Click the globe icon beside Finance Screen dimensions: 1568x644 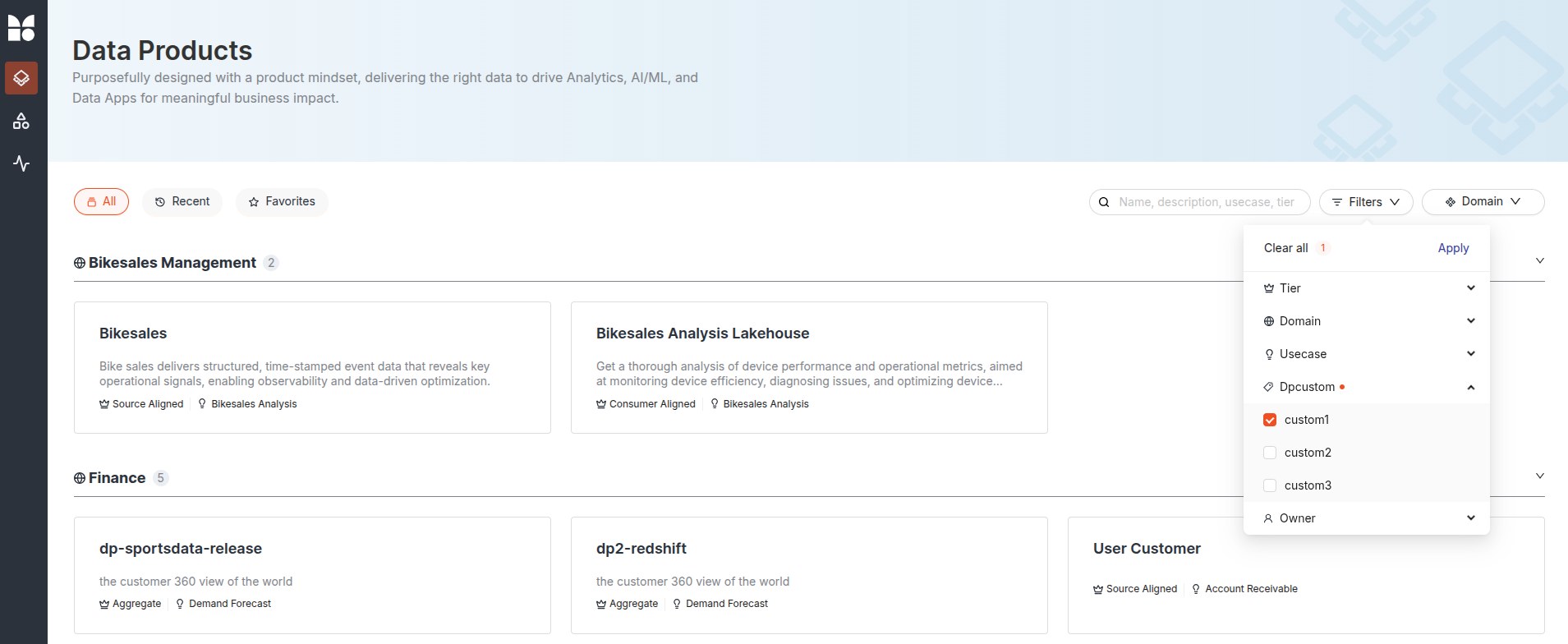coord(80,478)
